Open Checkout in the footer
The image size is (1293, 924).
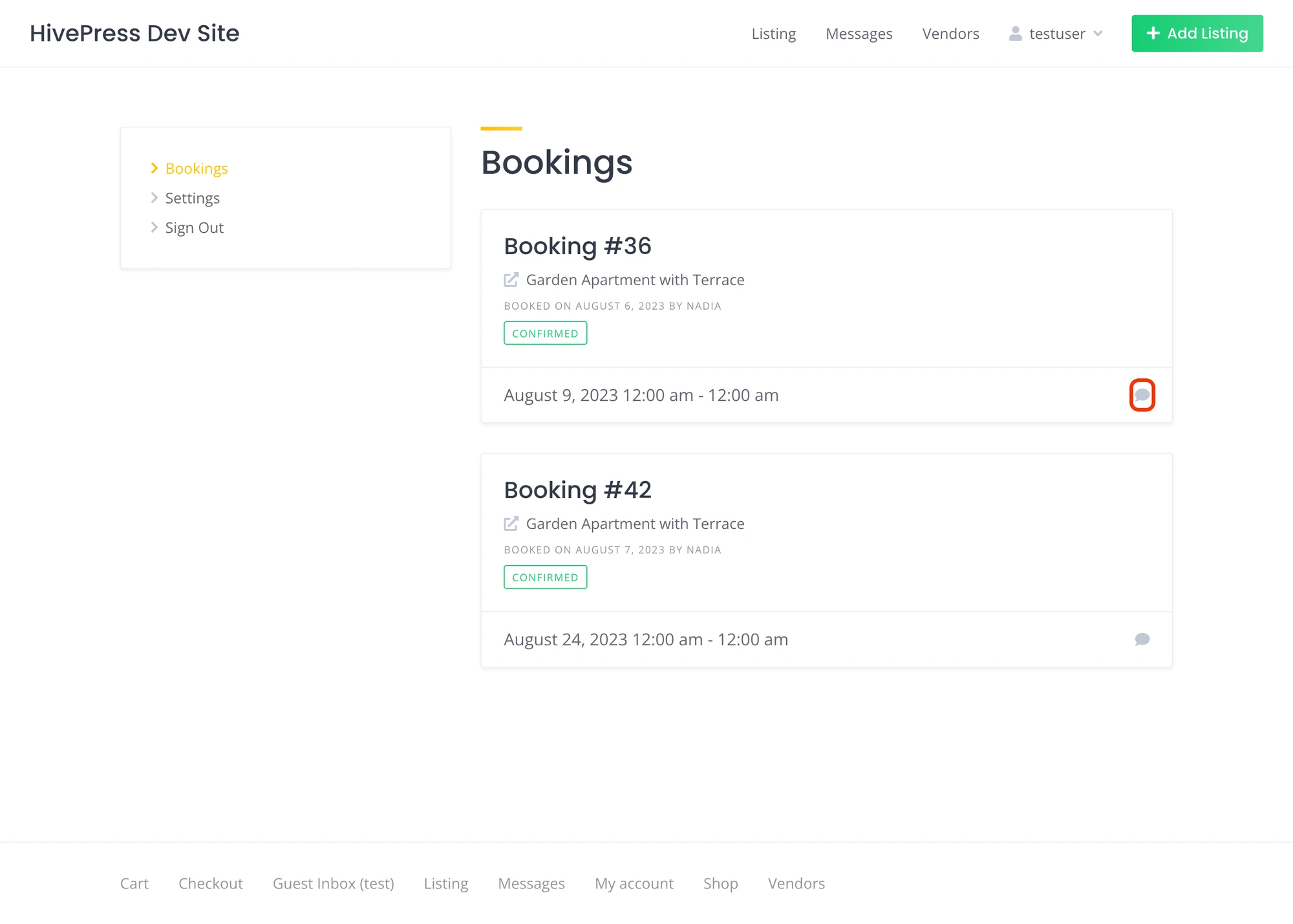(211, 883)
